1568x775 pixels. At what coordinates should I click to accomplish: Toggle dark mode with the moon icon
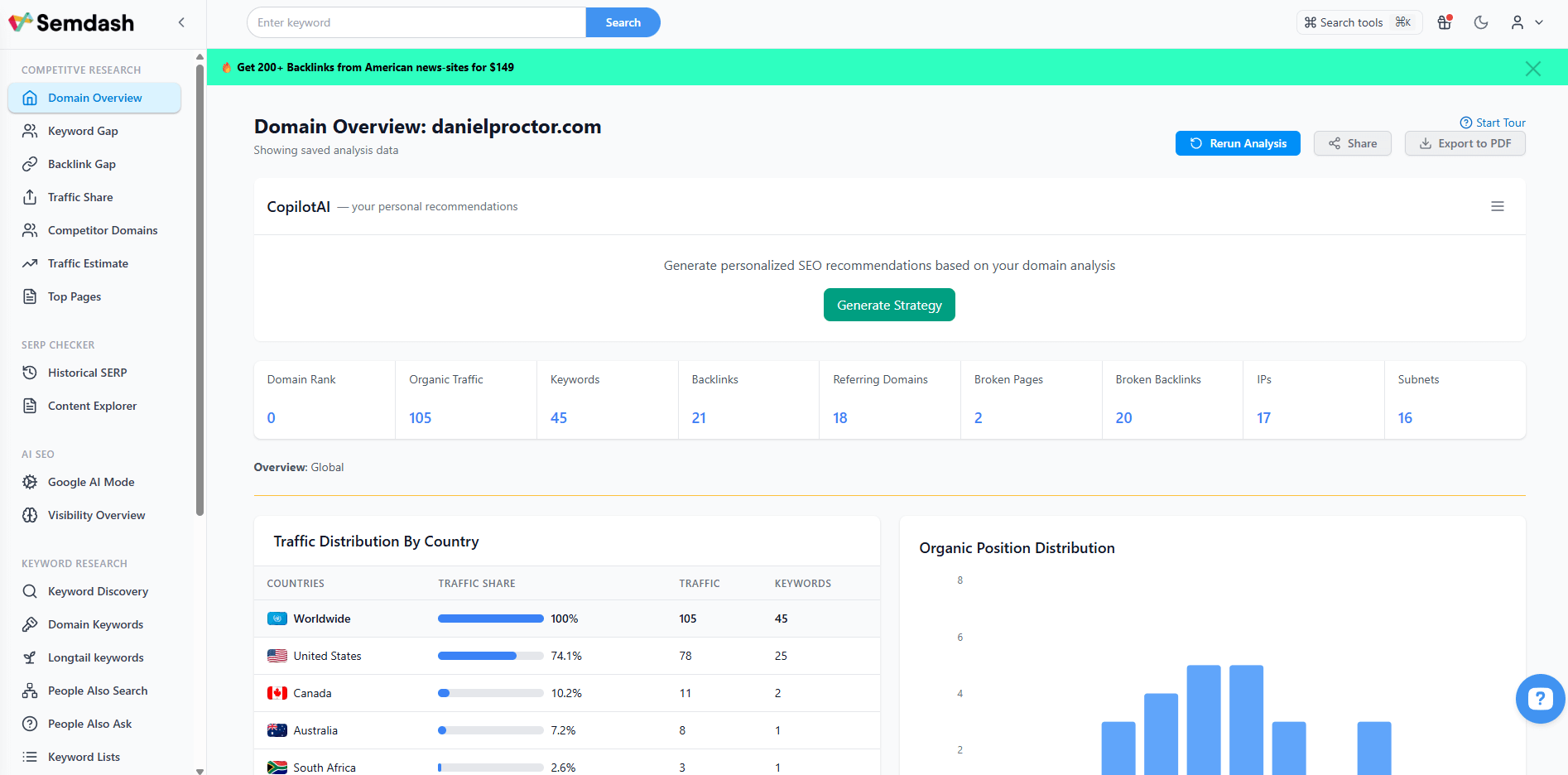pos(1481,22)
